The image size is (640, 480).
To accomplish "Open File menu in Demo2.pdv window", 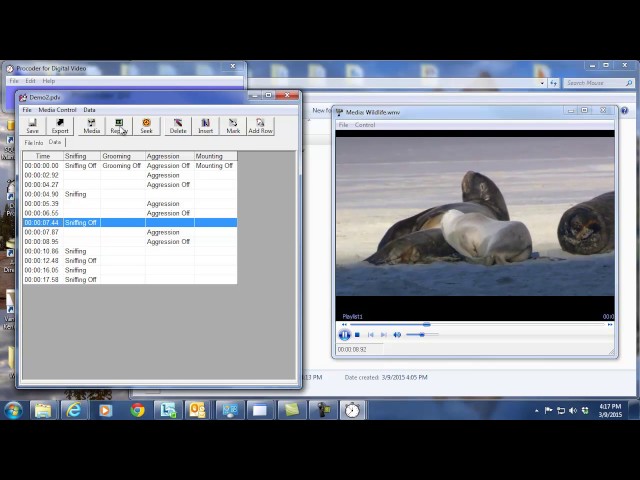I will pos(27,110).
